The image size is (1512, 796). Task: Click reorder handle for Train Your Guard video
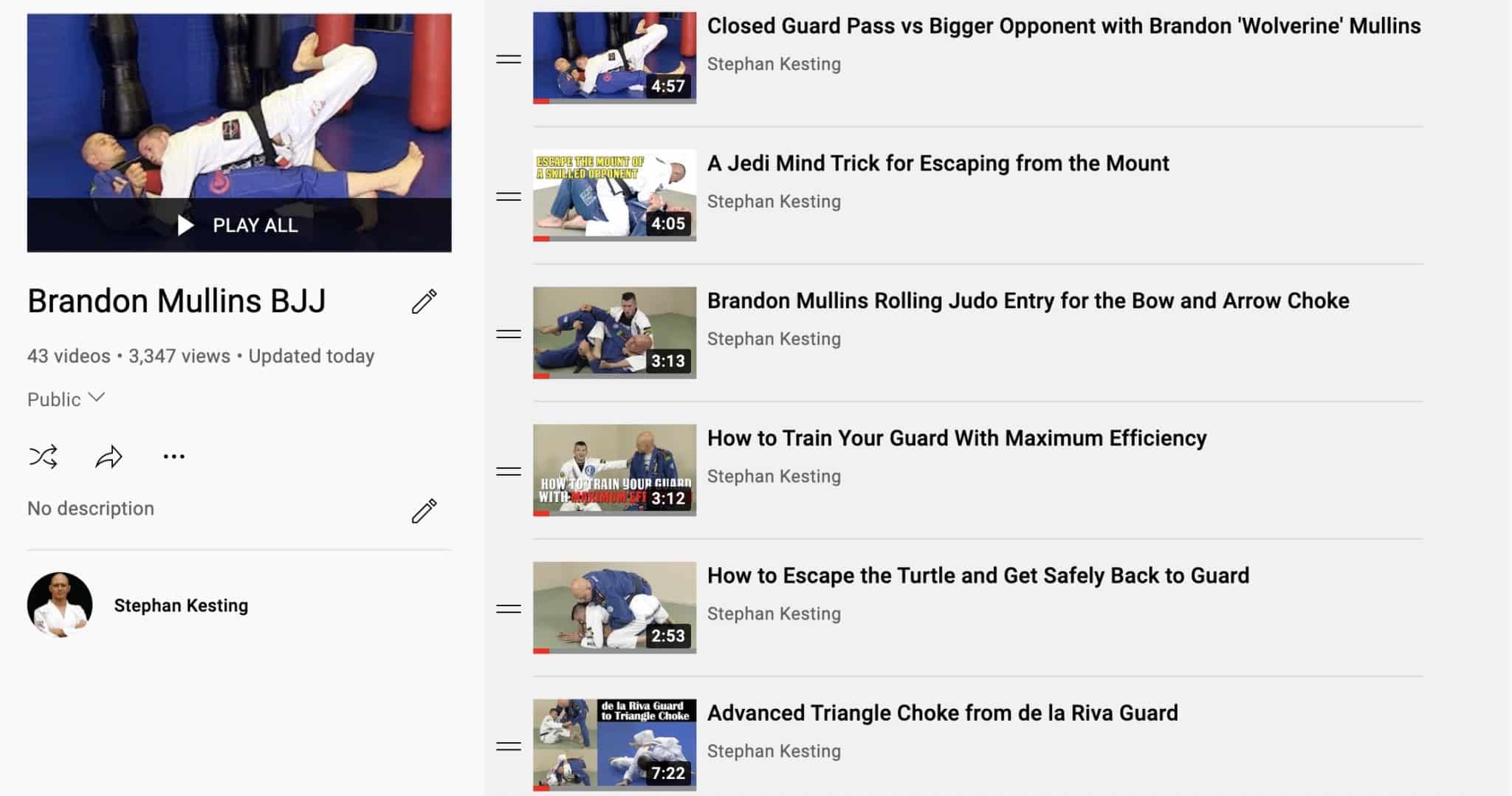509,471
